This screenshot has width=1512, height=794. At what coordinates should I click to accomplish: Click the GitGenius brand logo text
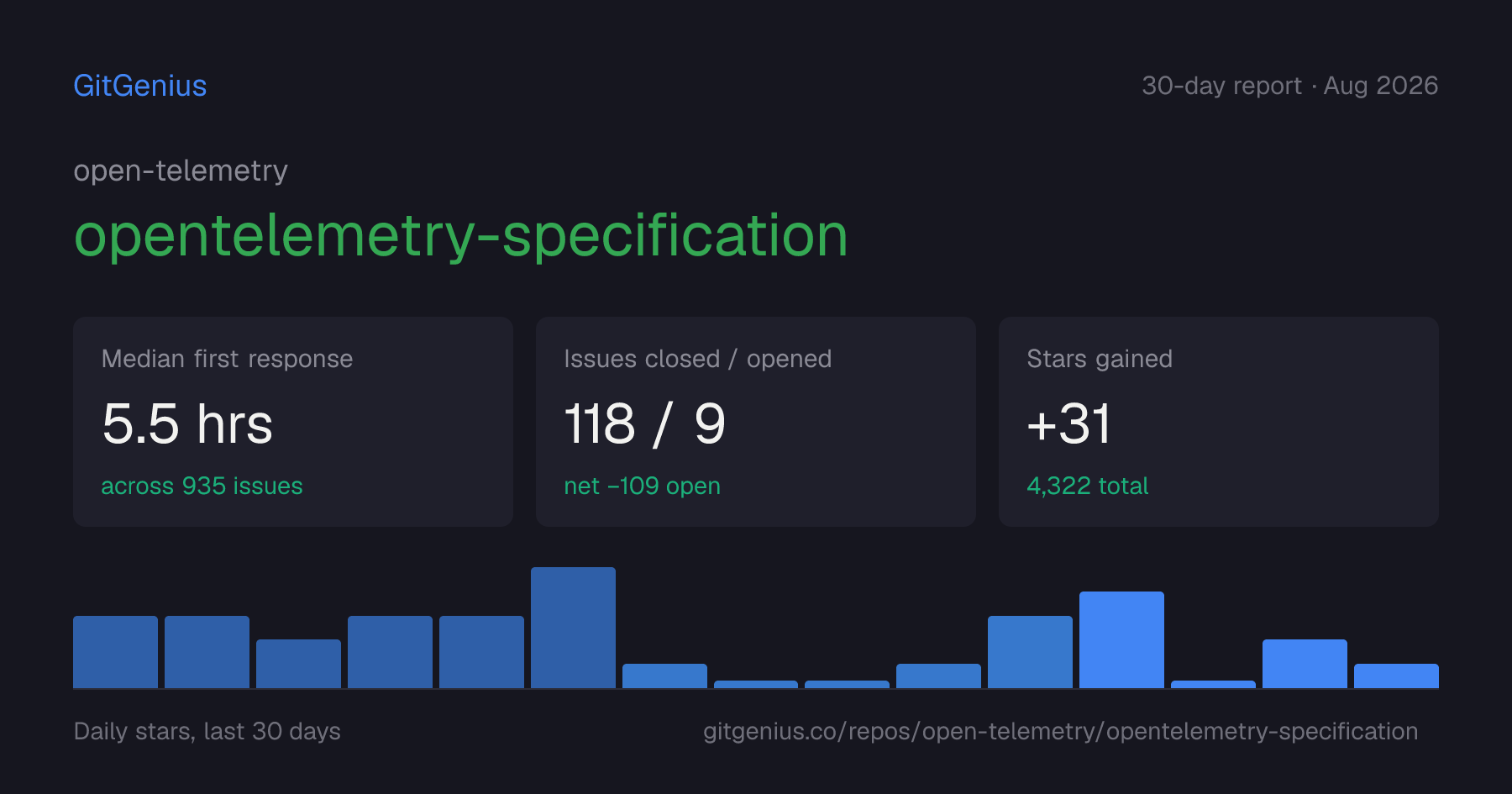click(140, 86)
